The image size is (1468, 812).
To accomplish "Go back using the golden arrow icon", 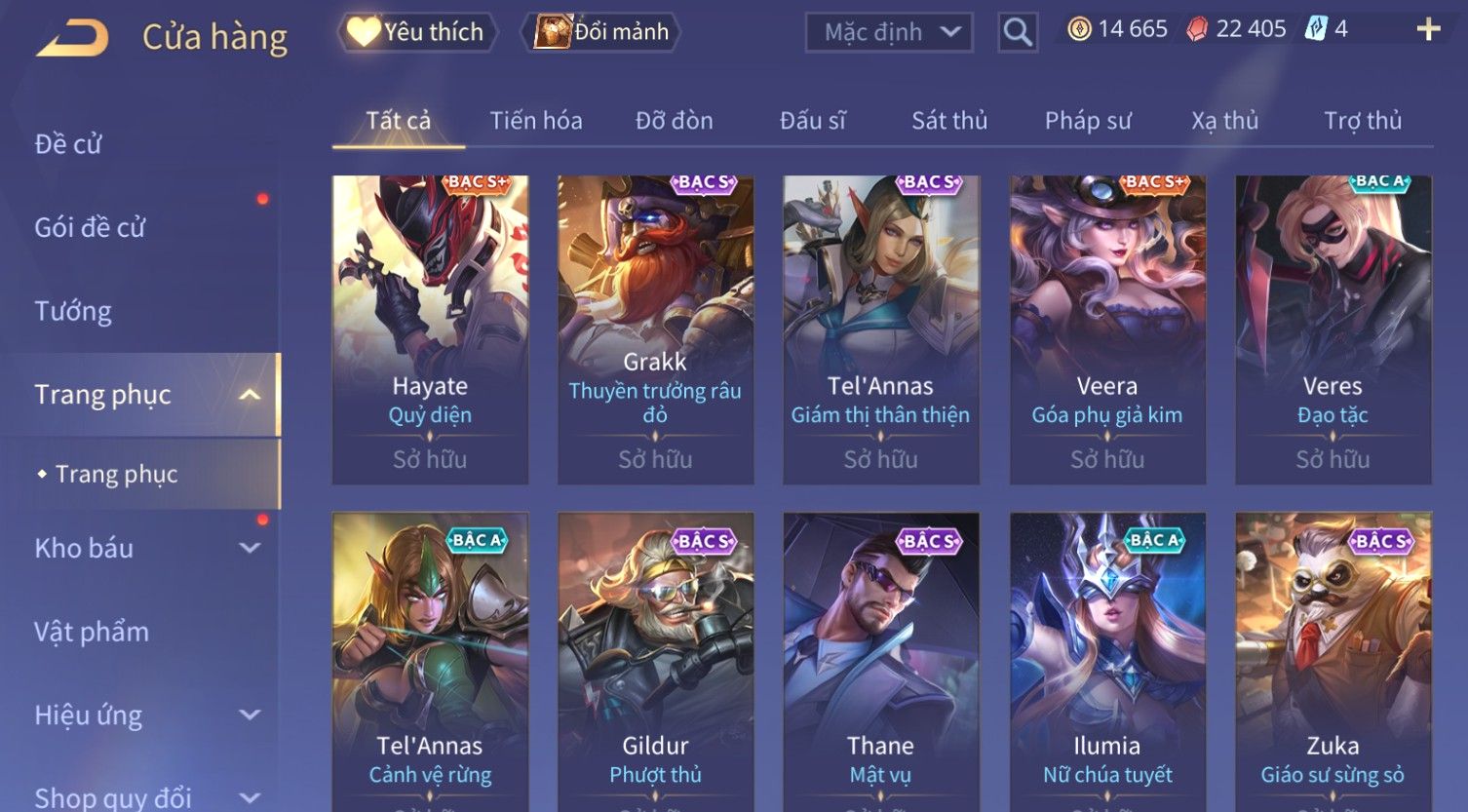I will click(72, 37).
